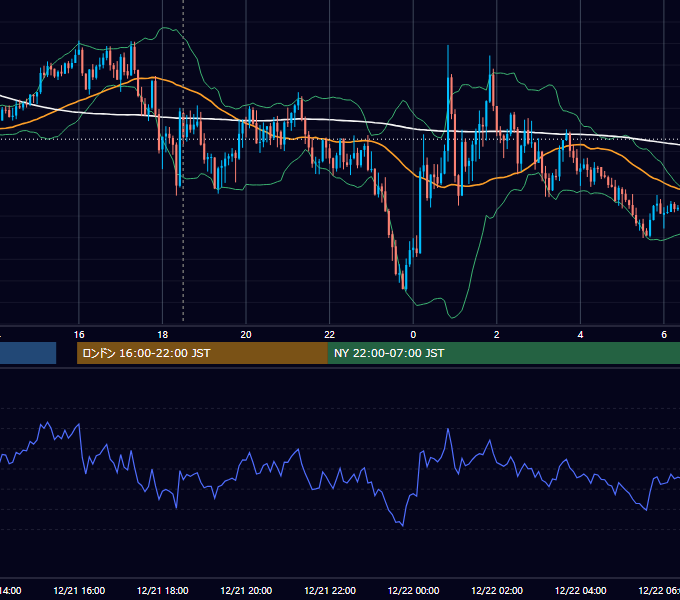Screen dimensions: 680x600
Task: Select the 22 hour label on price chart axis
Action: 330,334
